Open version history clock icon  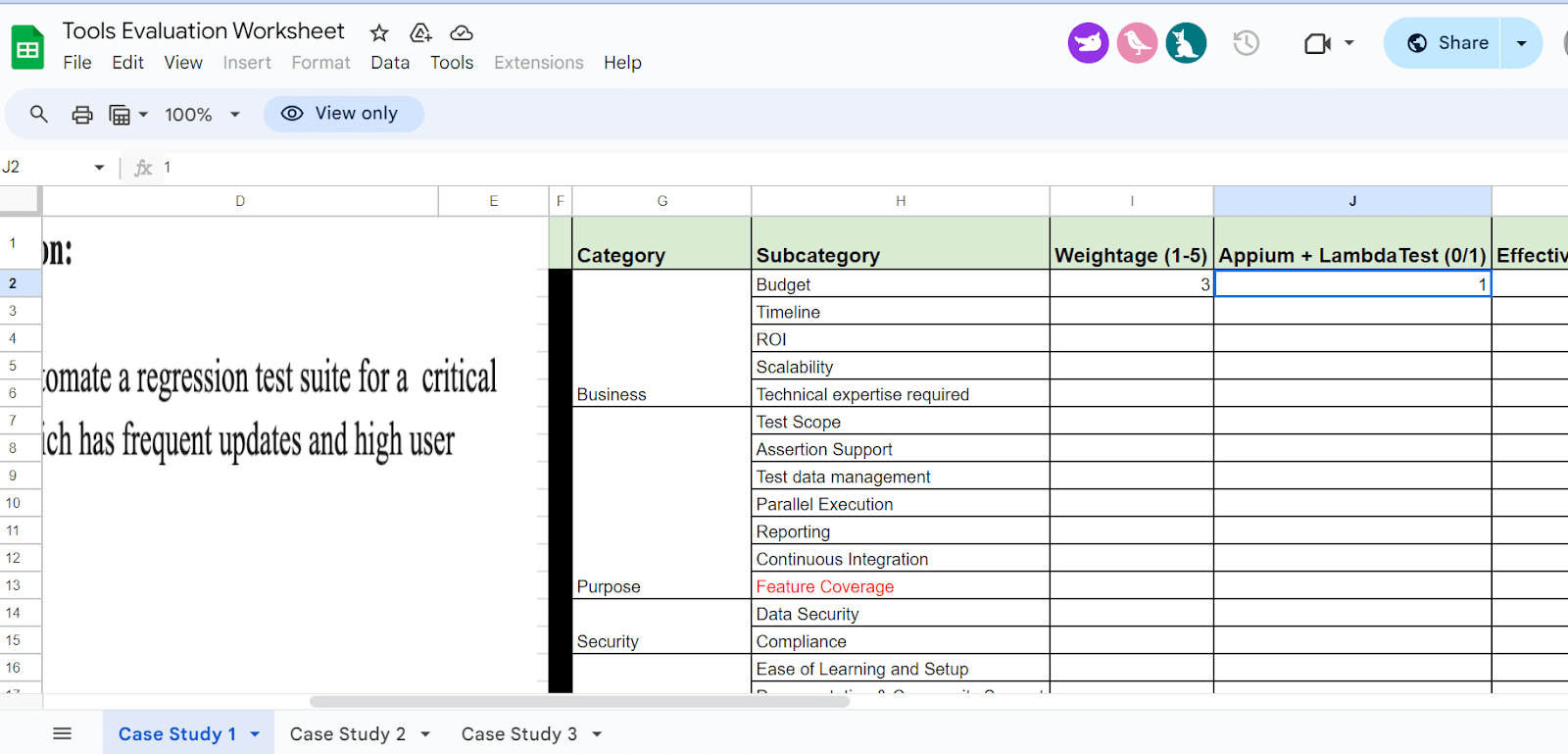1246,43
